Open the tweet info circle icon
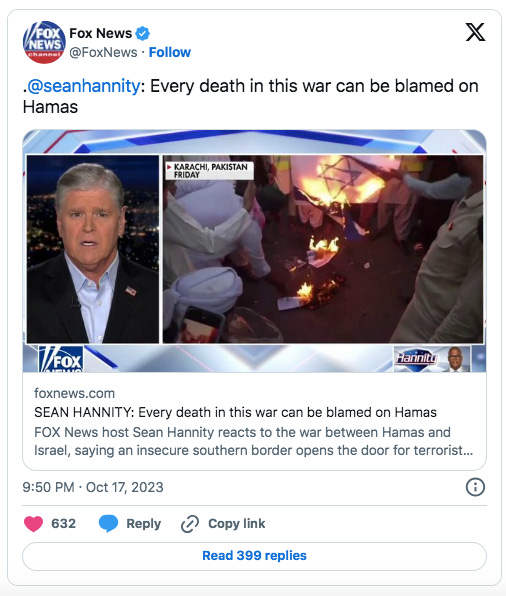The image size is (506, 596). coord(475,487)
